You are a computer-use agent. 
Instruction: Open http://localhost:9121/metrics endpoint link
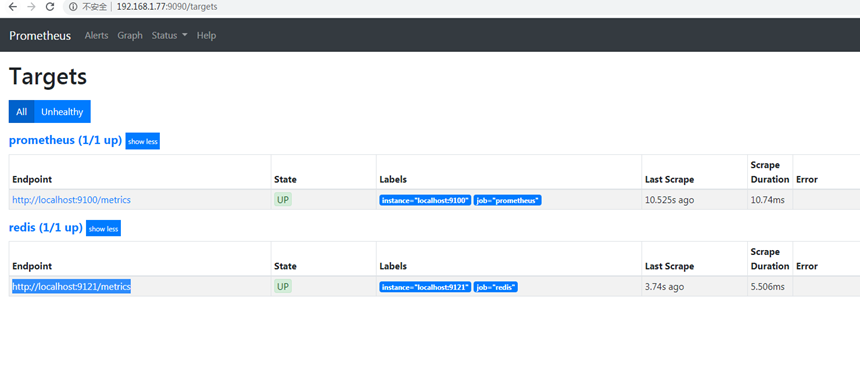[x=71, y=287]
